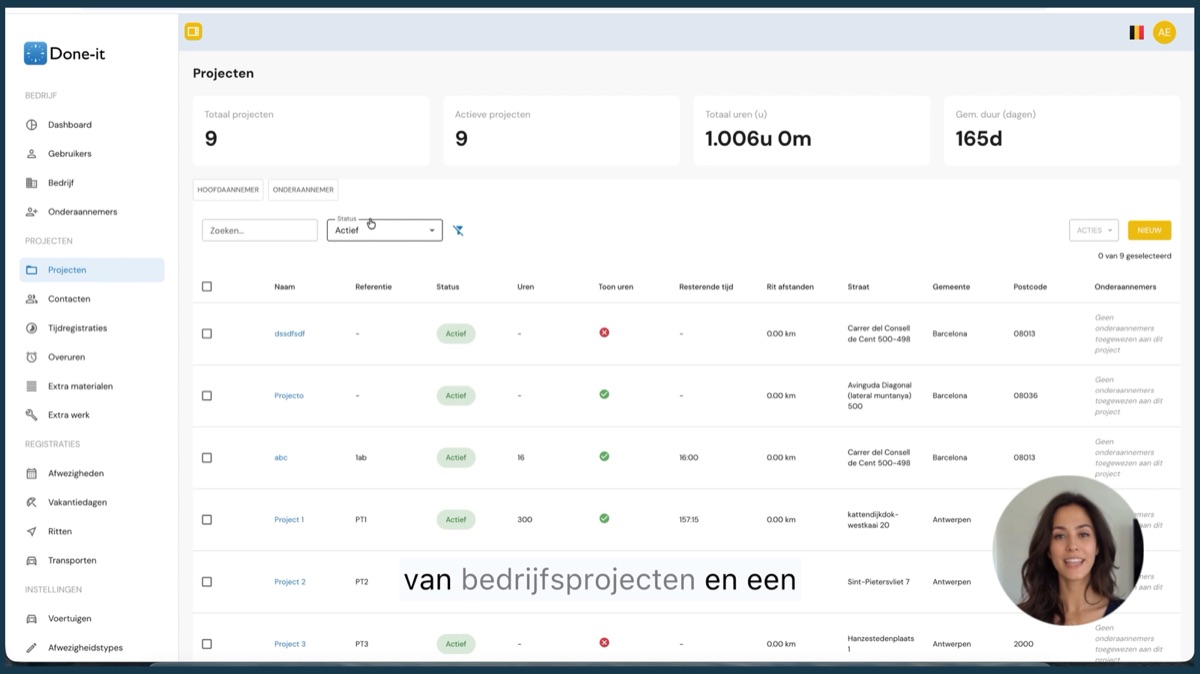Open the AE user avatar menu
This screenshot has height=674, width=1200.
click(x=1164, y=32)
